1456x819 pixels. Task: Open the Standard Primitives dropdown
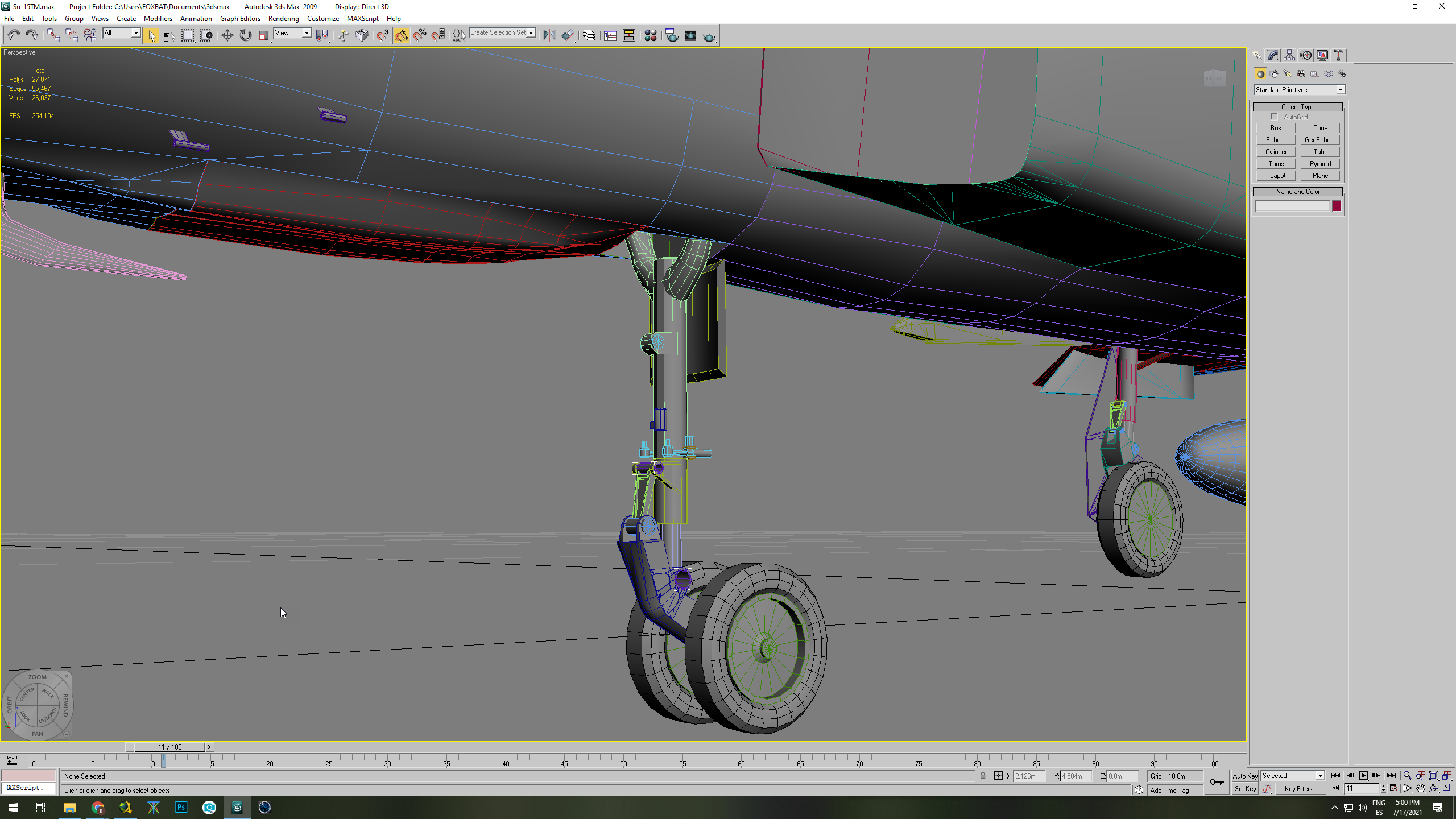point(1300,90)
